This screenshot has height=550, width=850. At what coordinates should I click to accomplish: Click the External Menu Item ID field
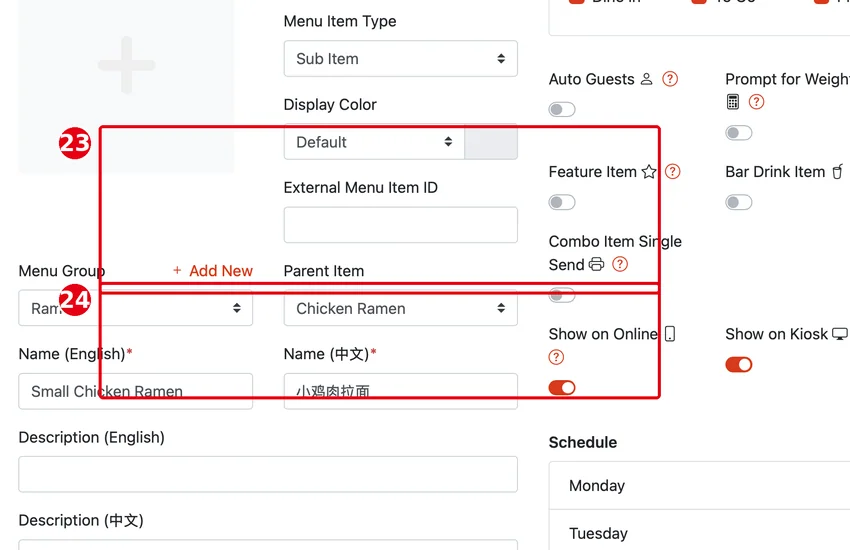(401, 225)
